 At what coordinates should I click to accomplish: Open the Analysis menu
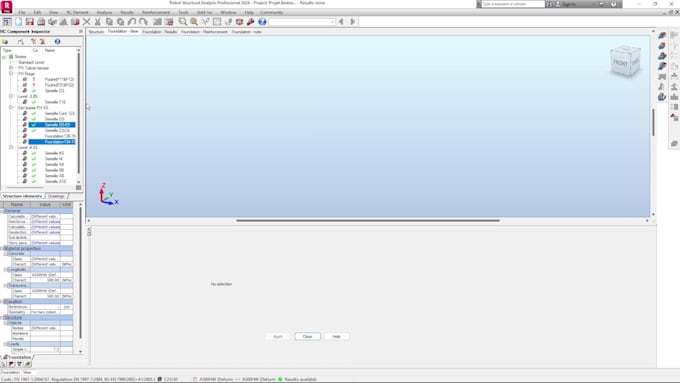(x=104, y=13)
